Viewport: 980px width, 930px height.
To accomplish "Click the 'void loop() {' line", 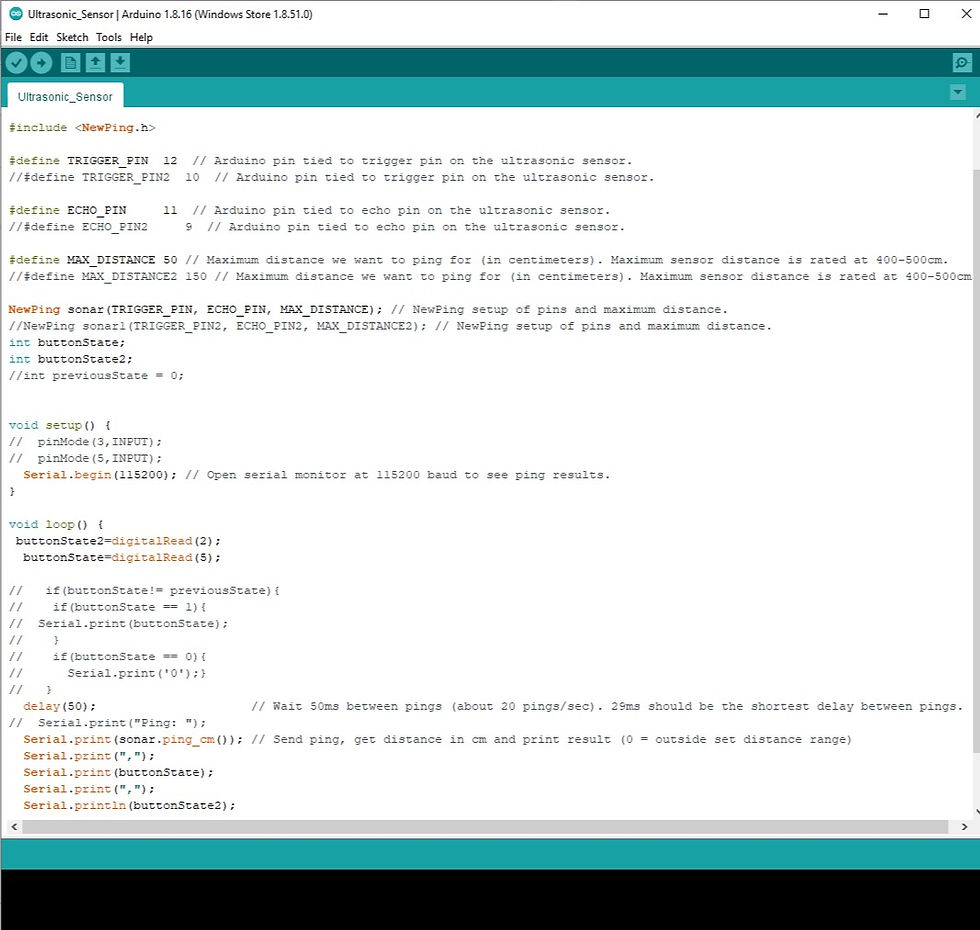I will 56,524.
